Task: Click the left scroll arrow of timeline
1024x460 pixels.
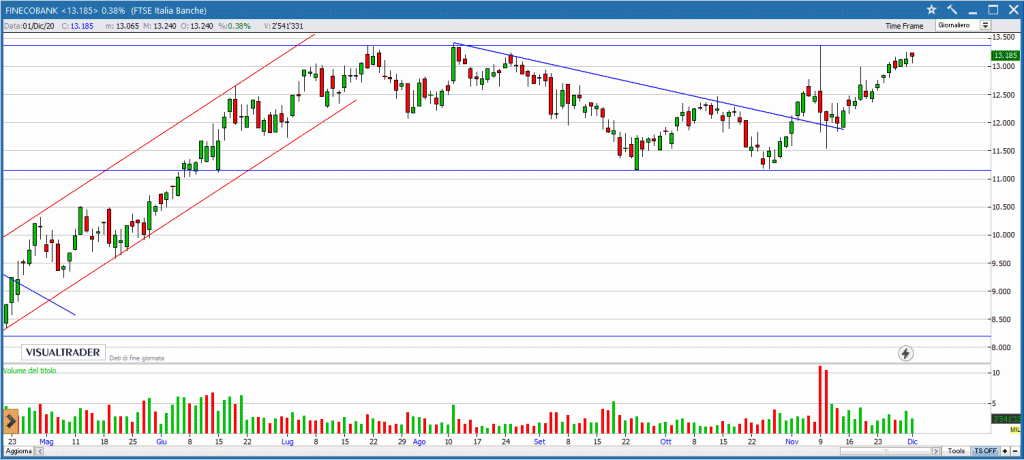Action: (x=39, y=452)
